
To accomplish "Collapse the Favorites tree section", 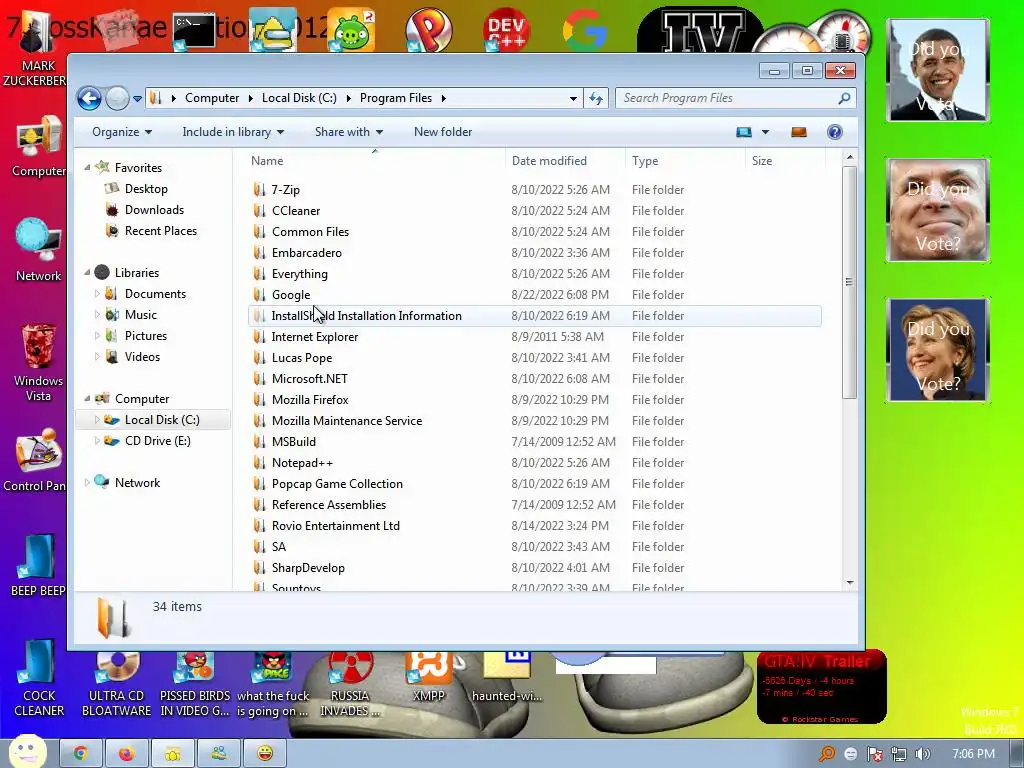I will tap(88, 168).
